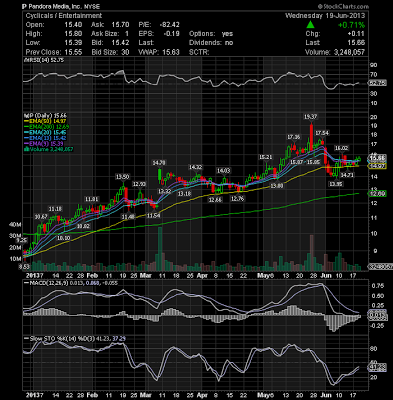This screenshot has height=400, width=393.
Task: Select the 17.36 price label
Action: 294,137
